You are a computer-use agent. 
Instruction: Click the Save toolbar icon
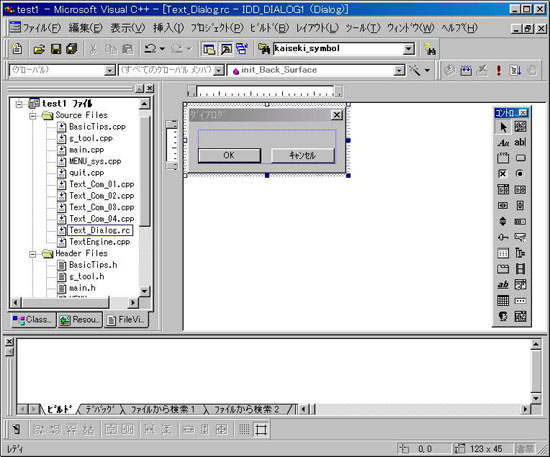pyautogui.click(x=56, y=49)
